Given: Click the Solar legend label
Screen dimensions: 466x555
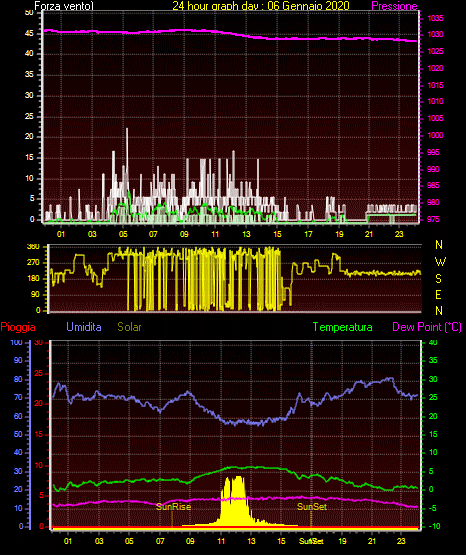Looking at the screenshot, I should pyautogui.click(x=130, y=327).
